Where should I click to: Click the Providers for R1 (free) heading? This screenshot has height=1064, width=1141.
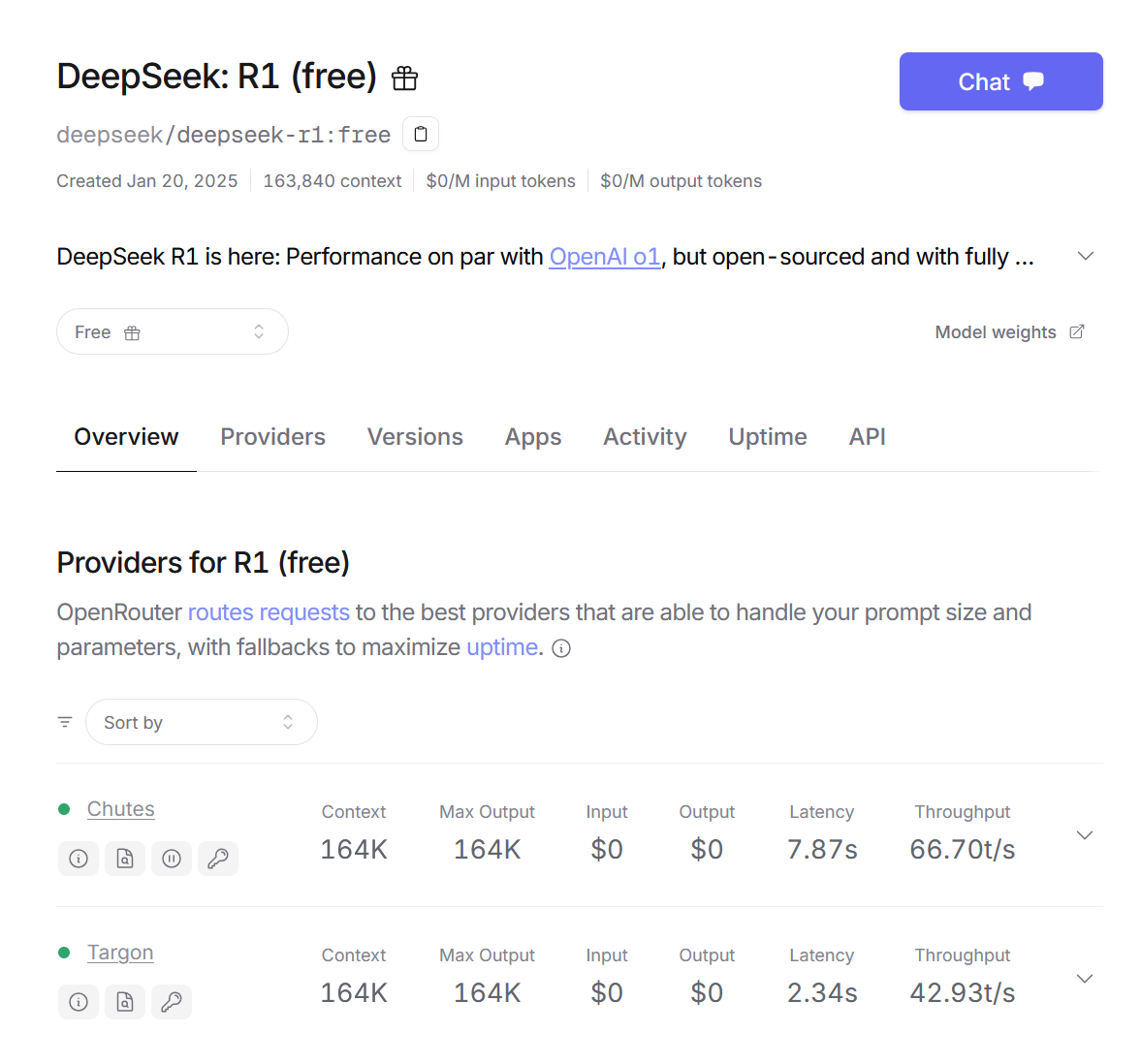tap(203, 563)
